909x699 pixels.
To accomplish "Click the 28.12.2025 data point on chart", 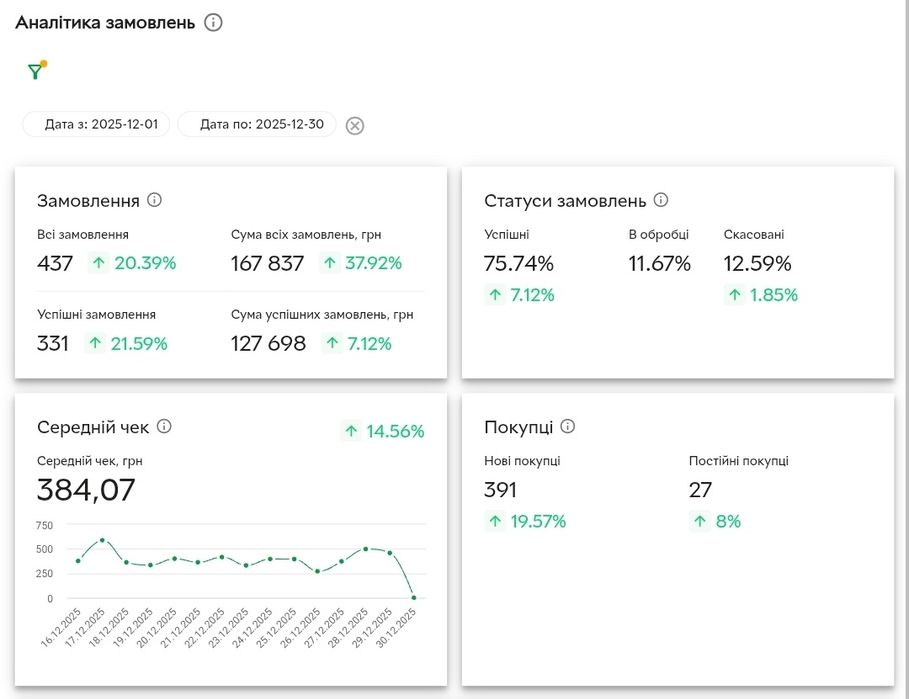I will (x=366, y=549).
